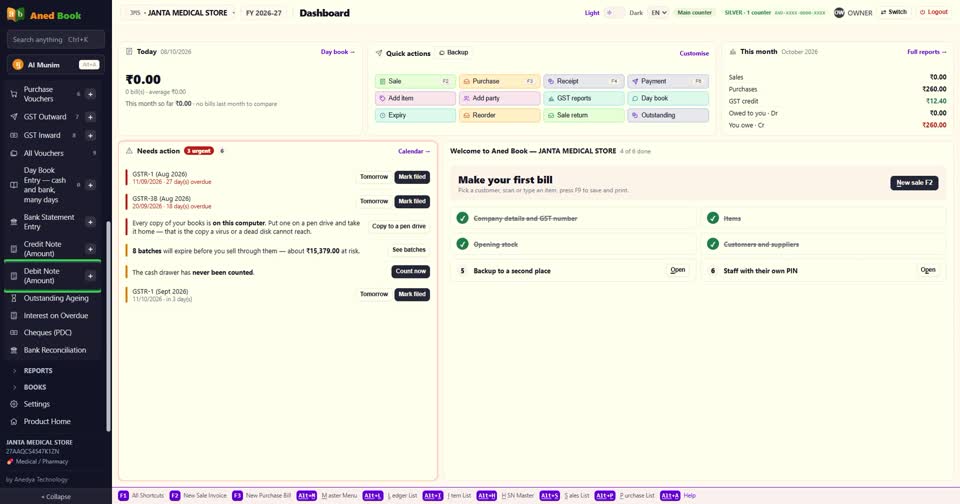Click the Aned Book logo icon
The width and height of the screenshot is (960, 504).
(15, 14)
